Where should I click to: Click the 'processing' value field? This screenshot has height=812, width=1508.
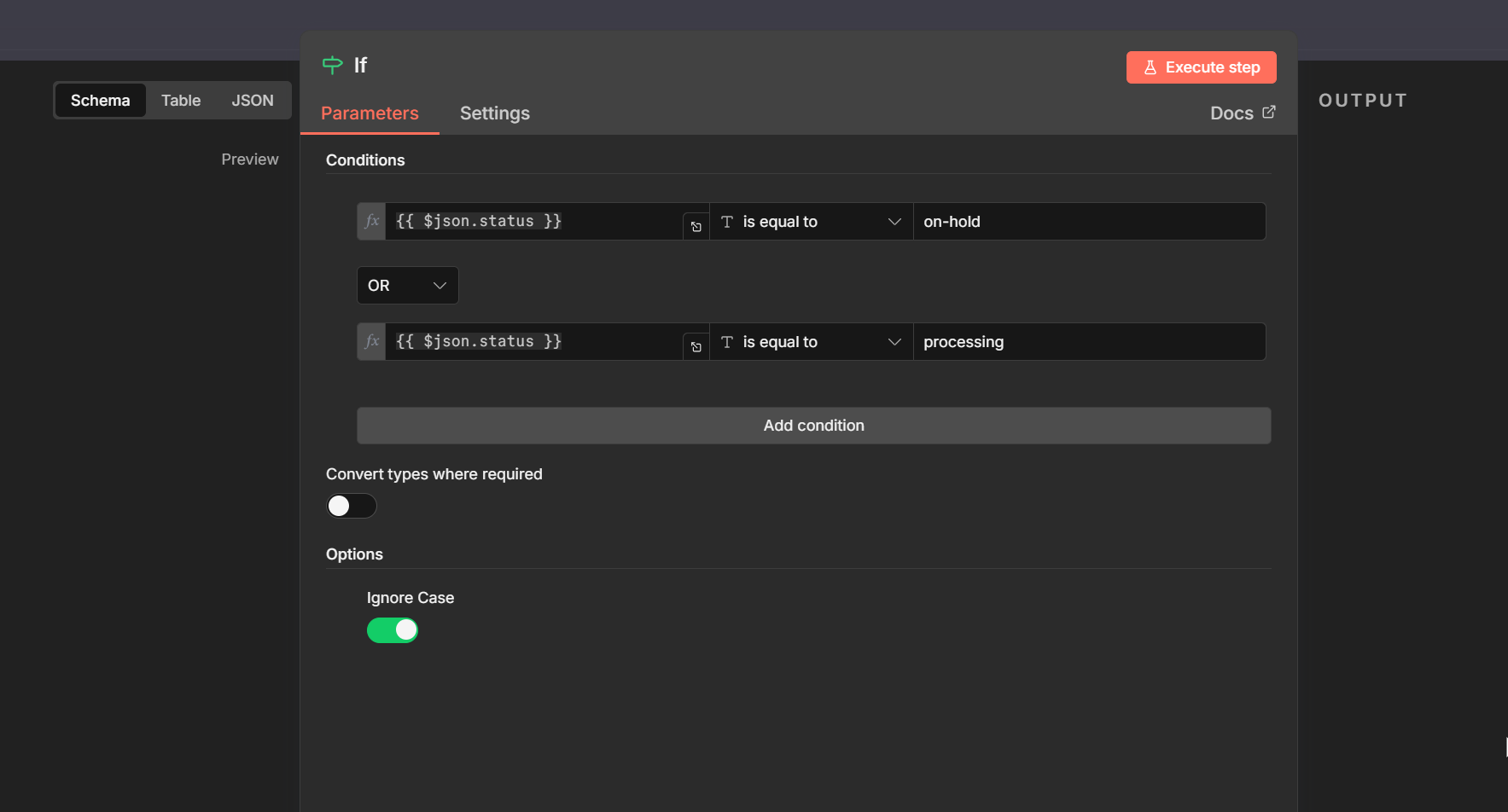(x=1088, y=342)
